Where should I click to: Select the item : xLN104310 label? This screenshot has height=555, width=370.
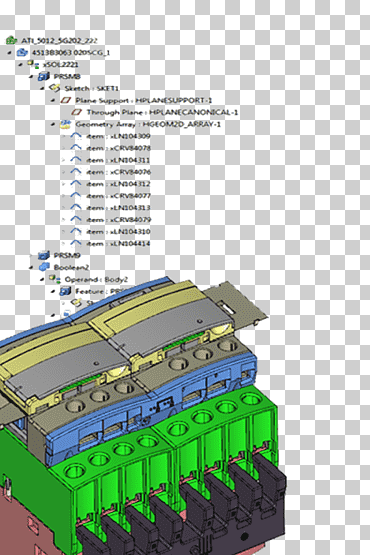click(118, 231)
